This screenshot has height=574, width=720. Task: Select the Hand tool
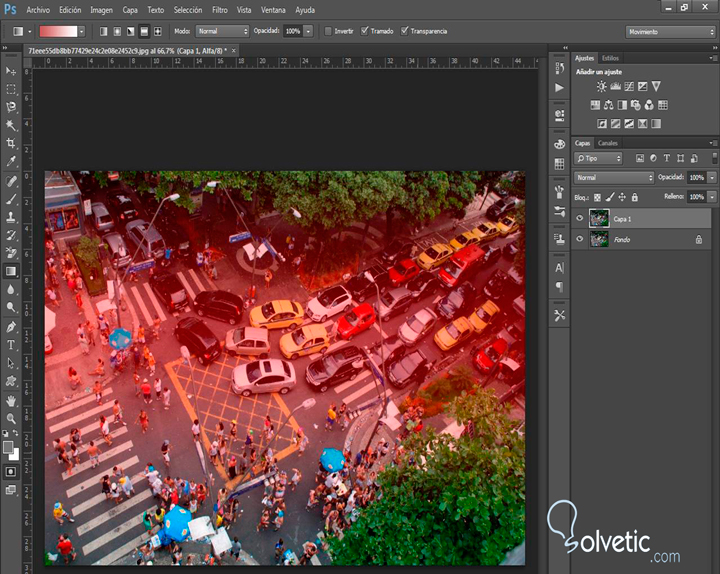(11, 401)
